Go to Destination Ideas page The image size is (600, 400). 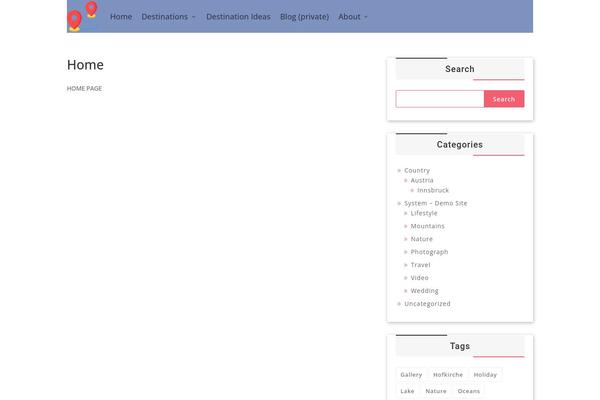coord(238,17)
